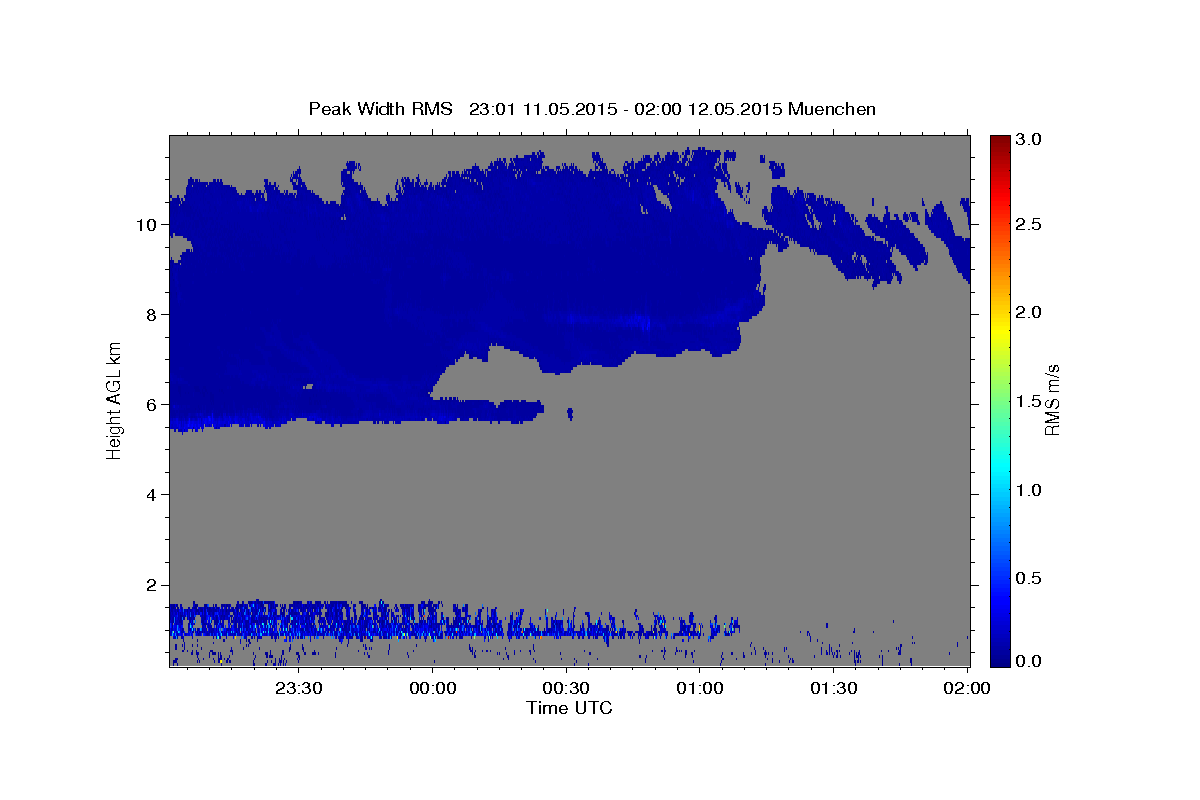
Task: Click the small isolated echo dot near 00:30
Action: pyautogui.click(x=570, y=413)
